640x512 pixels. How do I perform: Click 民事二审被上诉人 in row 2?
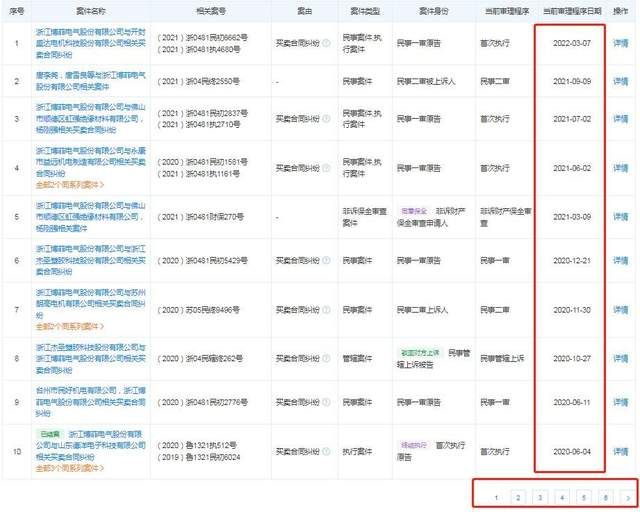click(426, 81)
